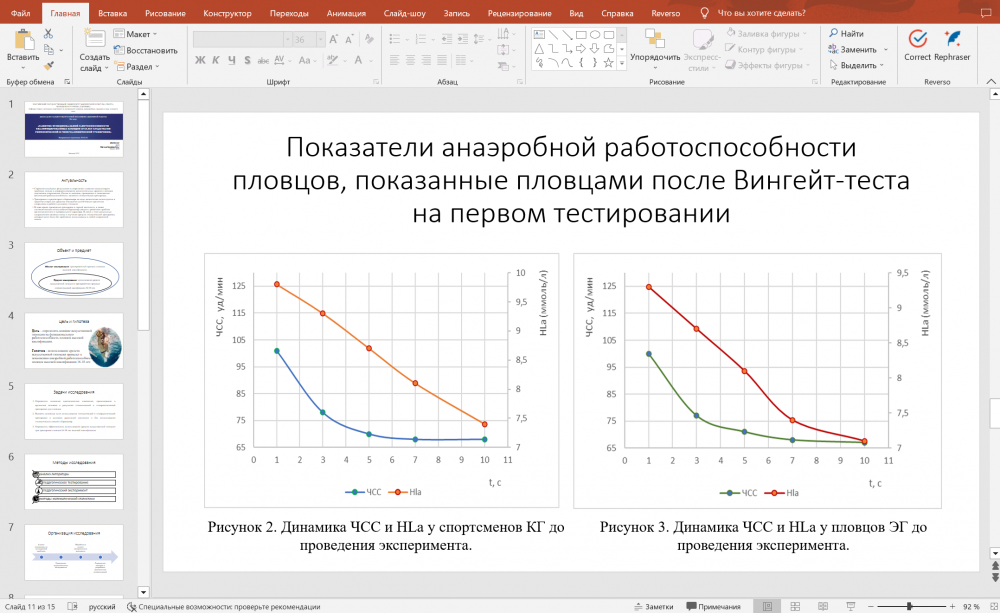Screen dimensions: 1000x613
Task: Click the zoom slider in status bar
Action: click(x=909, y=606)
